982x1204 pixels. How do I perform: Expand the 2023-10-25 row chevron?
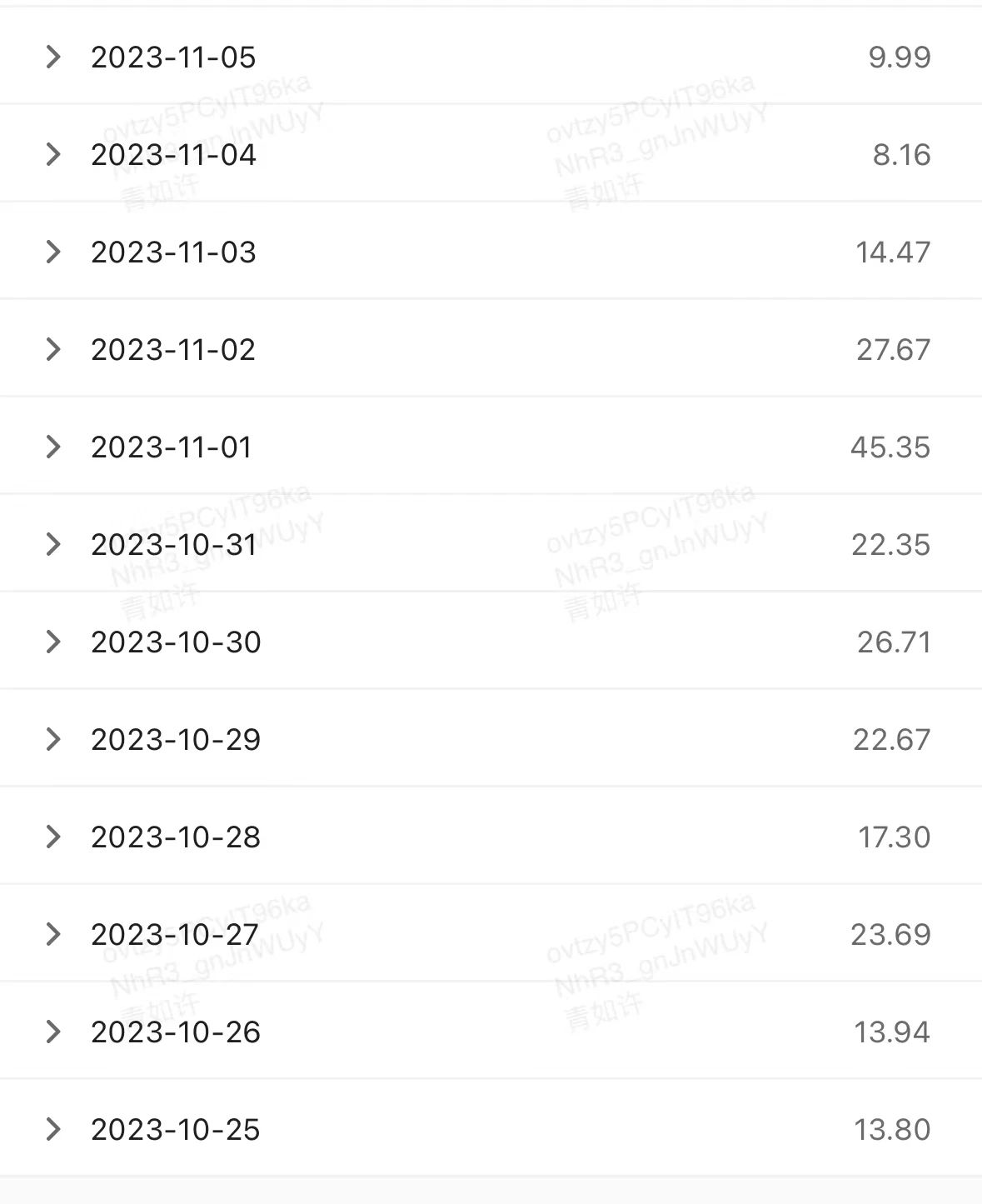pyautogui.click(x=53, y=1129)
